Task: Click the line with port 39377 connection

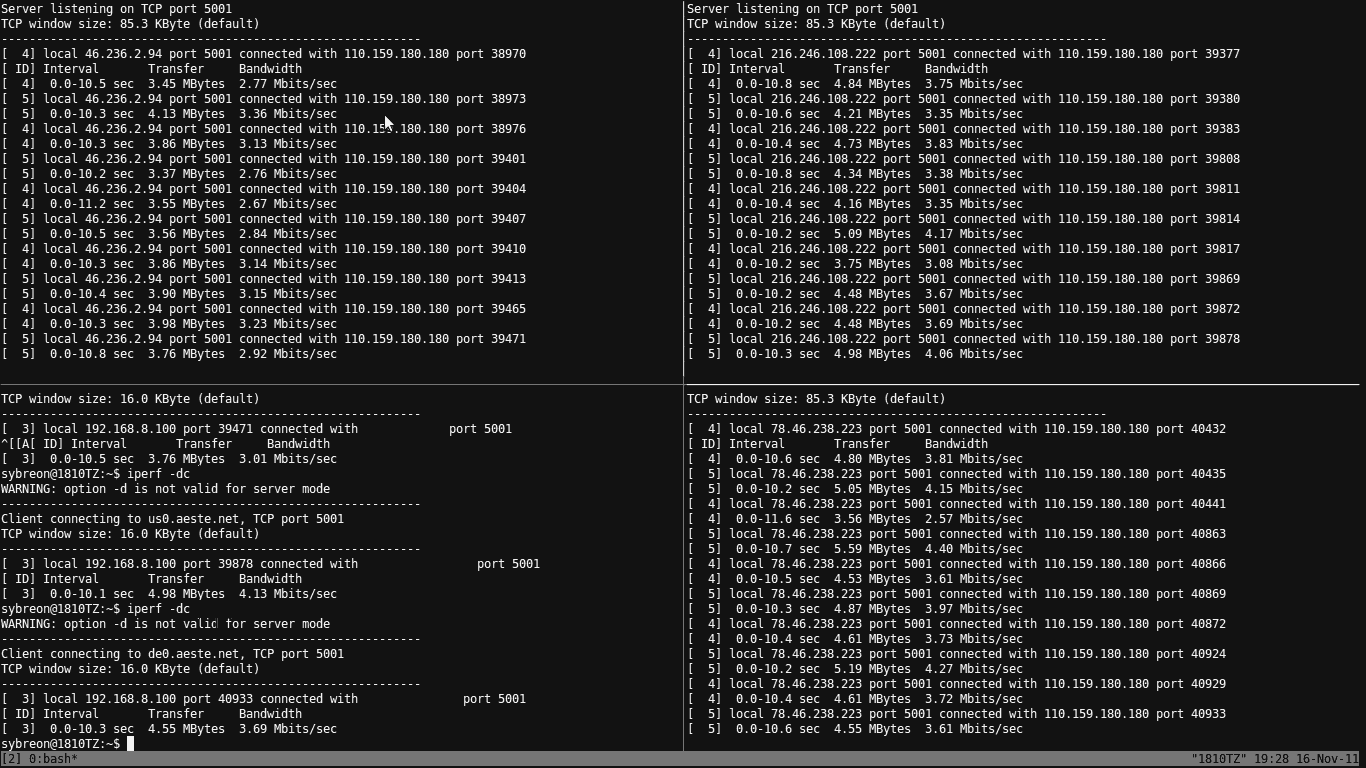Action: 963,54
